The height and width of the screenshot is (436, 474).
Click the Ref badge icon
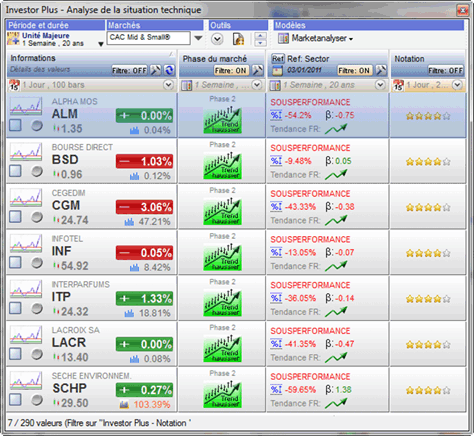tap(278, 59)
